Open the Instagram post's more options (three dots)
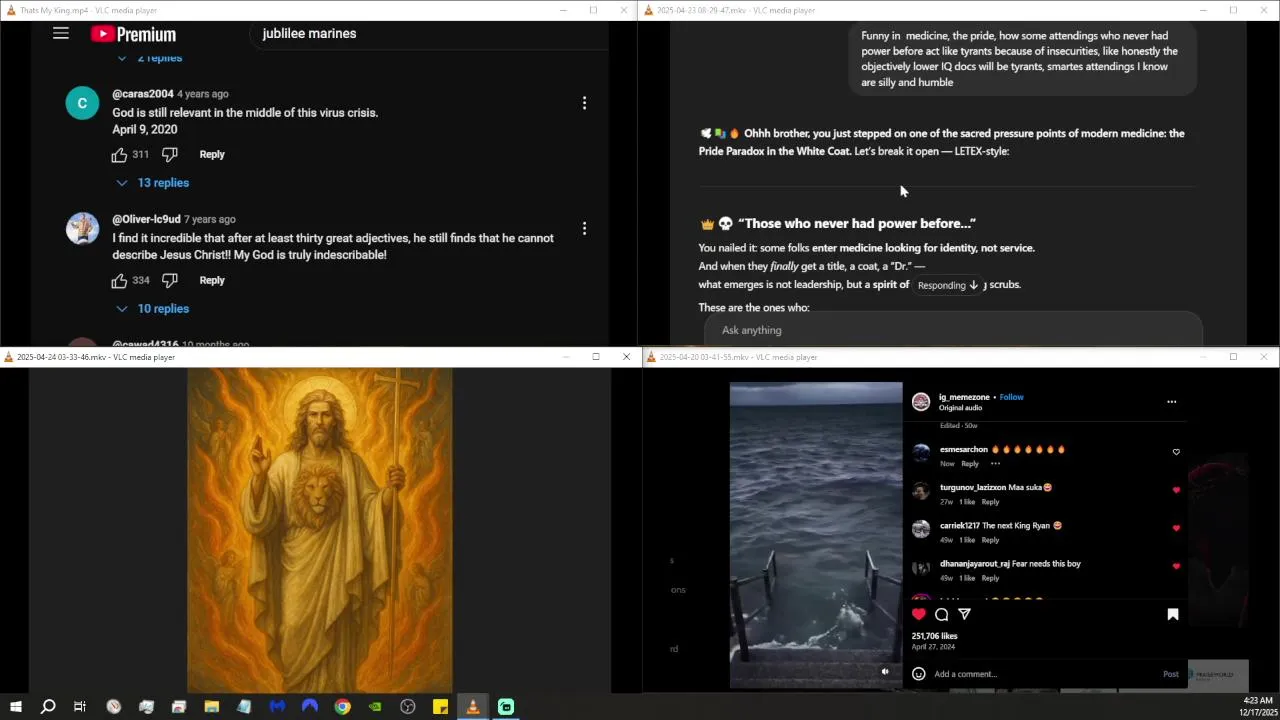Image resolution: width=1280 pixels, height=720 pixels. (1171, 402)
